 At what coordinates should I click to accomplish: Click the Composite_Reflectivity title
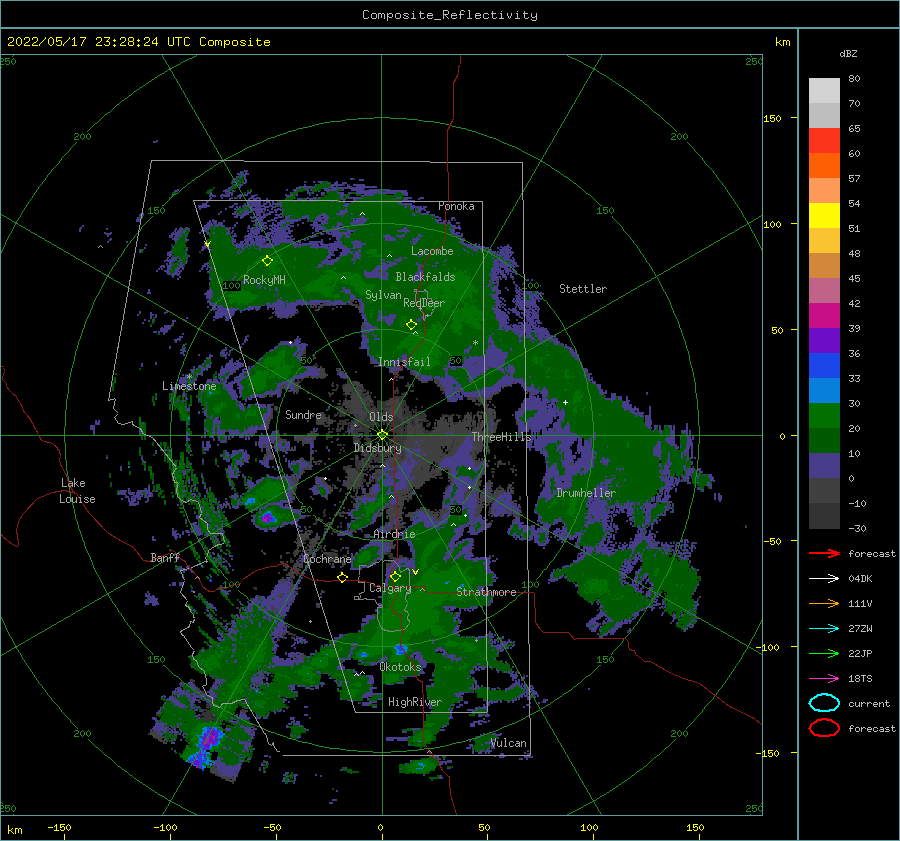[x=449, y=15]
